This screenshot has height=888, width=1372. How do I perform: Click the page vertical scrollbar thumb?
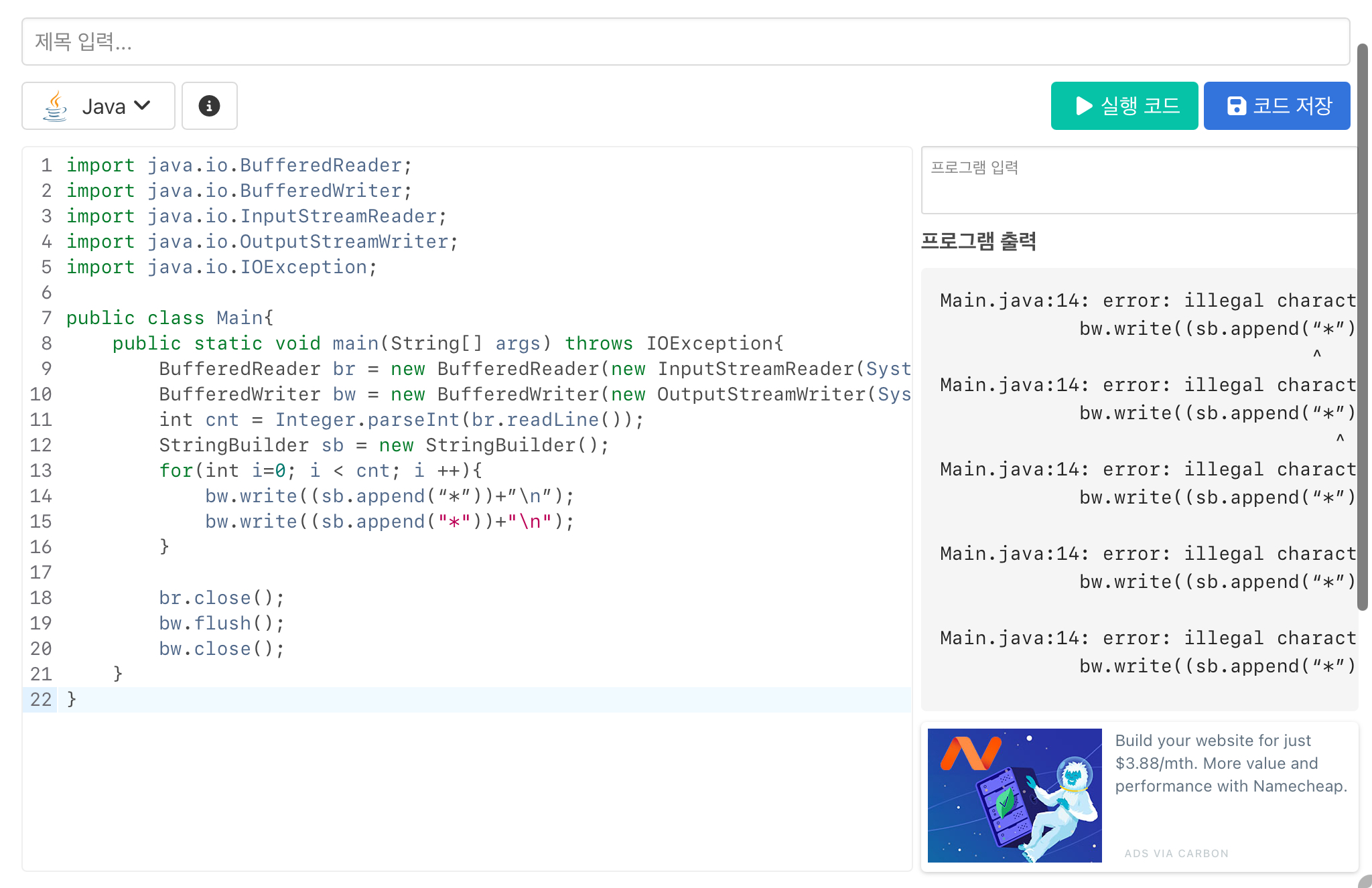1362,328
